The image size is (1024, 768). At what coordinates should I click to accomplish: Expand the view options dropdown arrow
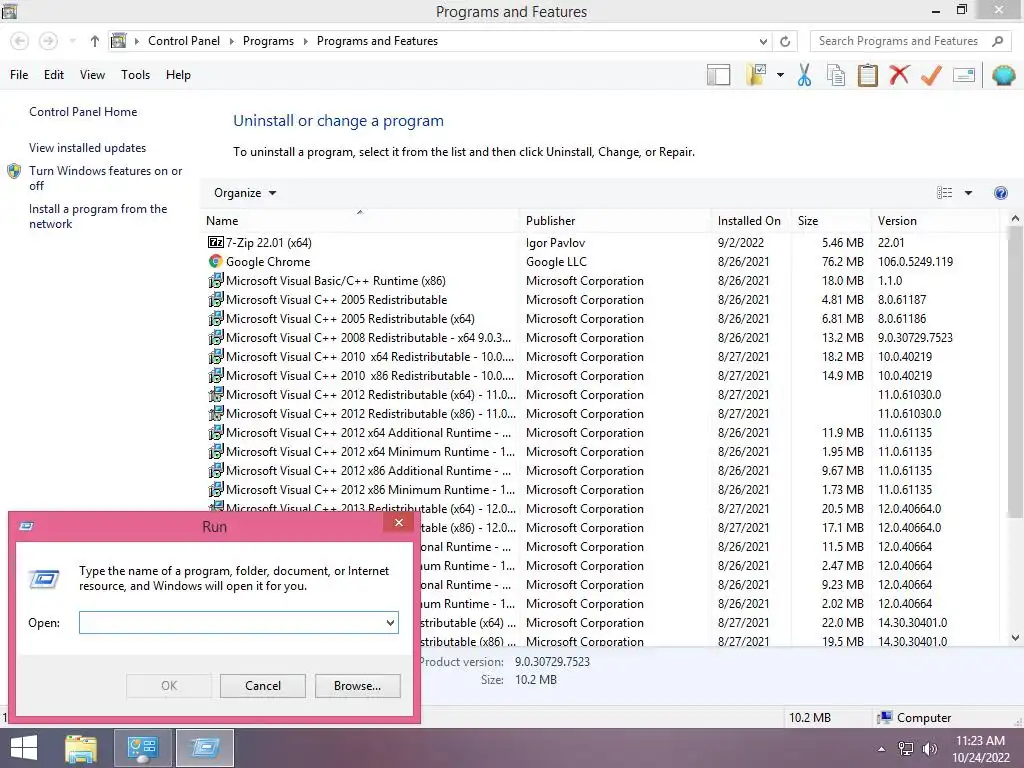coord(968,193)
